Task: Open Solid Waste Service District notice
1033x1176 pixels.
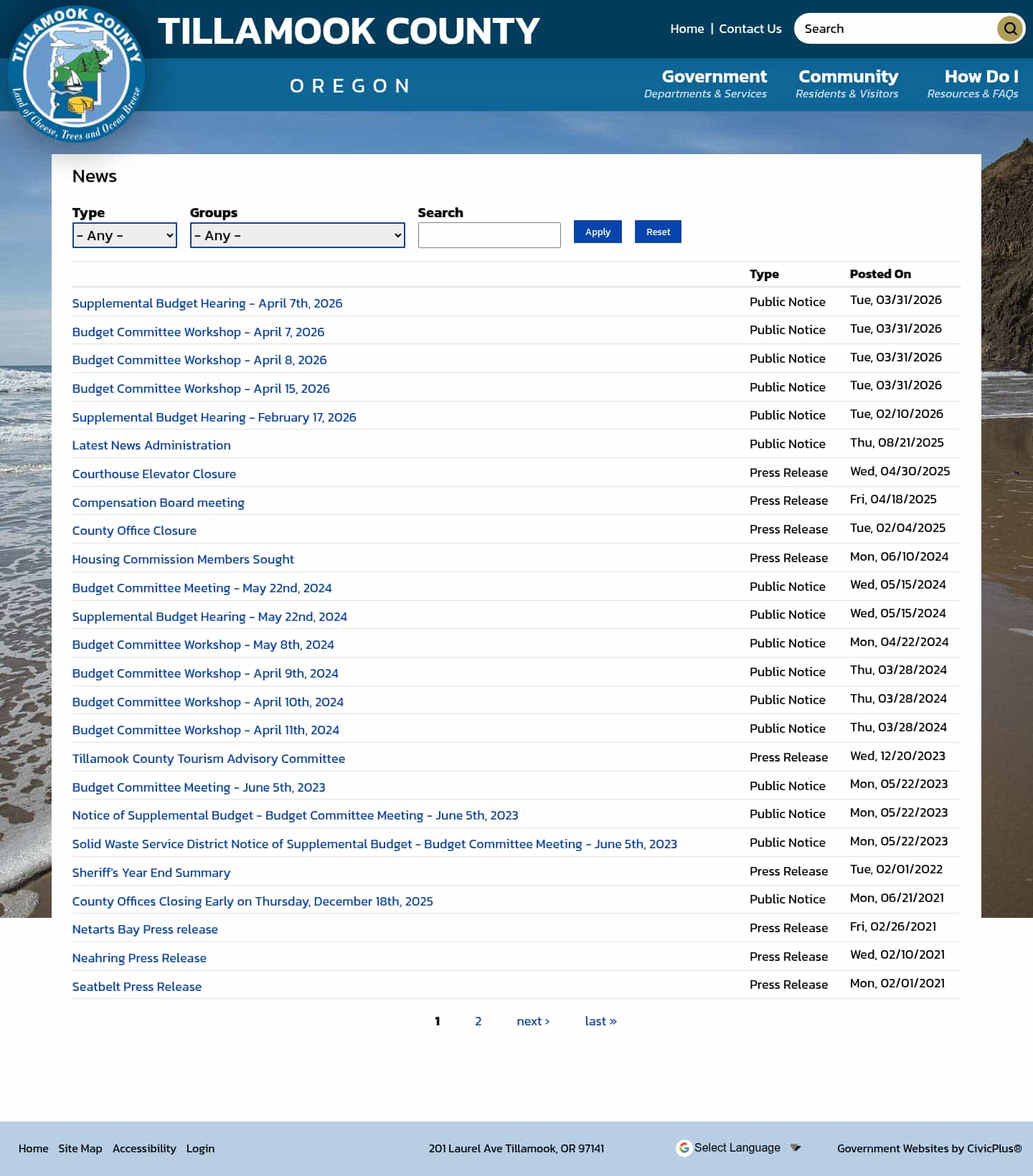Action: (374, 844)
